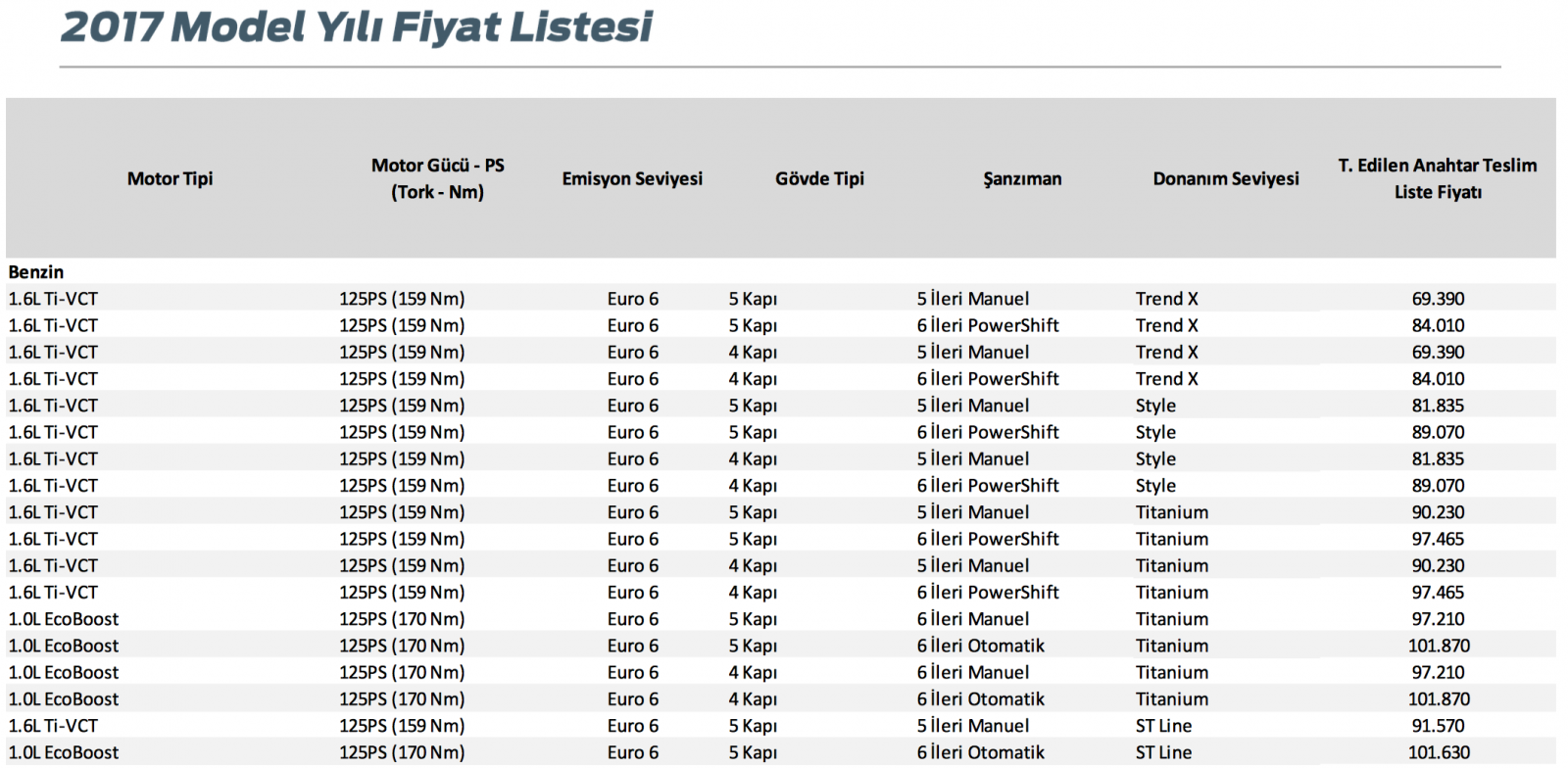Select the 91.570 price value
1568x768 pixels.
(1438, 726)
